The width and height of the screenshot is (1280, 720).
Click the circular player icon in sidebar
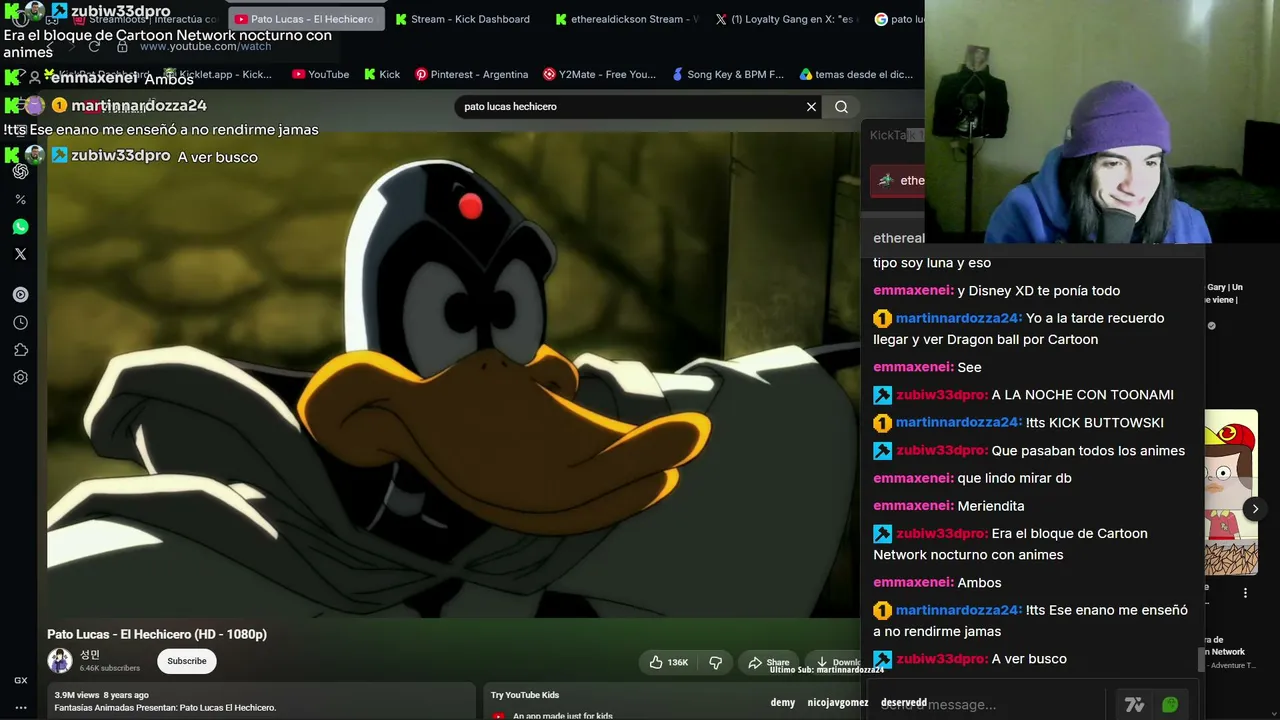(x=20, y=295)
